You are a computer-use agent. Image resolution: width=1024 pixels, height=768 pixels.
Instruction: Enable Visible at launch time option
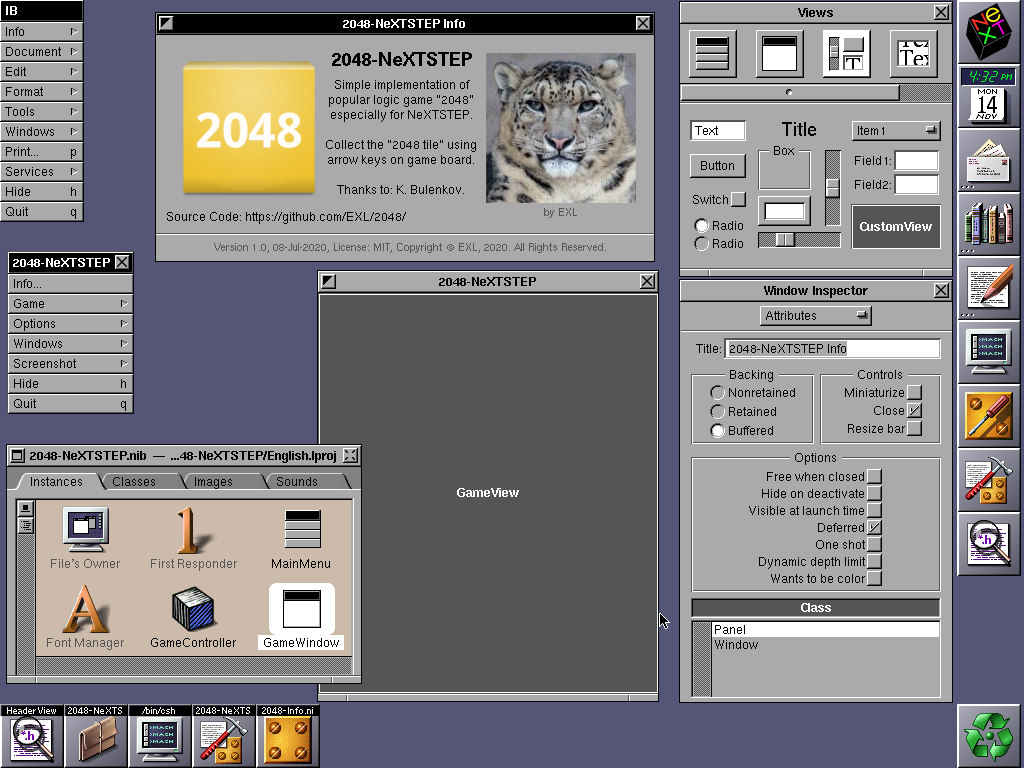click(874, 511)
